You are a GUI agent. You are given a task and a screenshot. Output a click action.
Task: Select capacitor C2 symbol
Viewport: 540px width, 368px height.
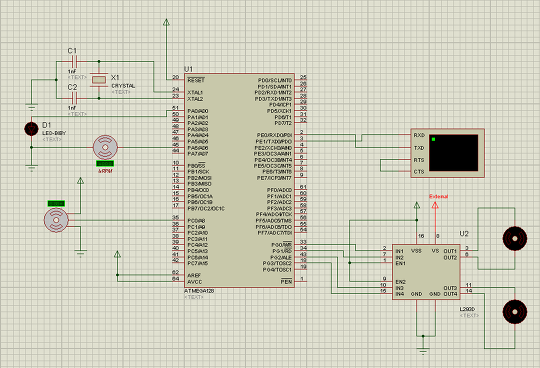click(x=74, y=98)
